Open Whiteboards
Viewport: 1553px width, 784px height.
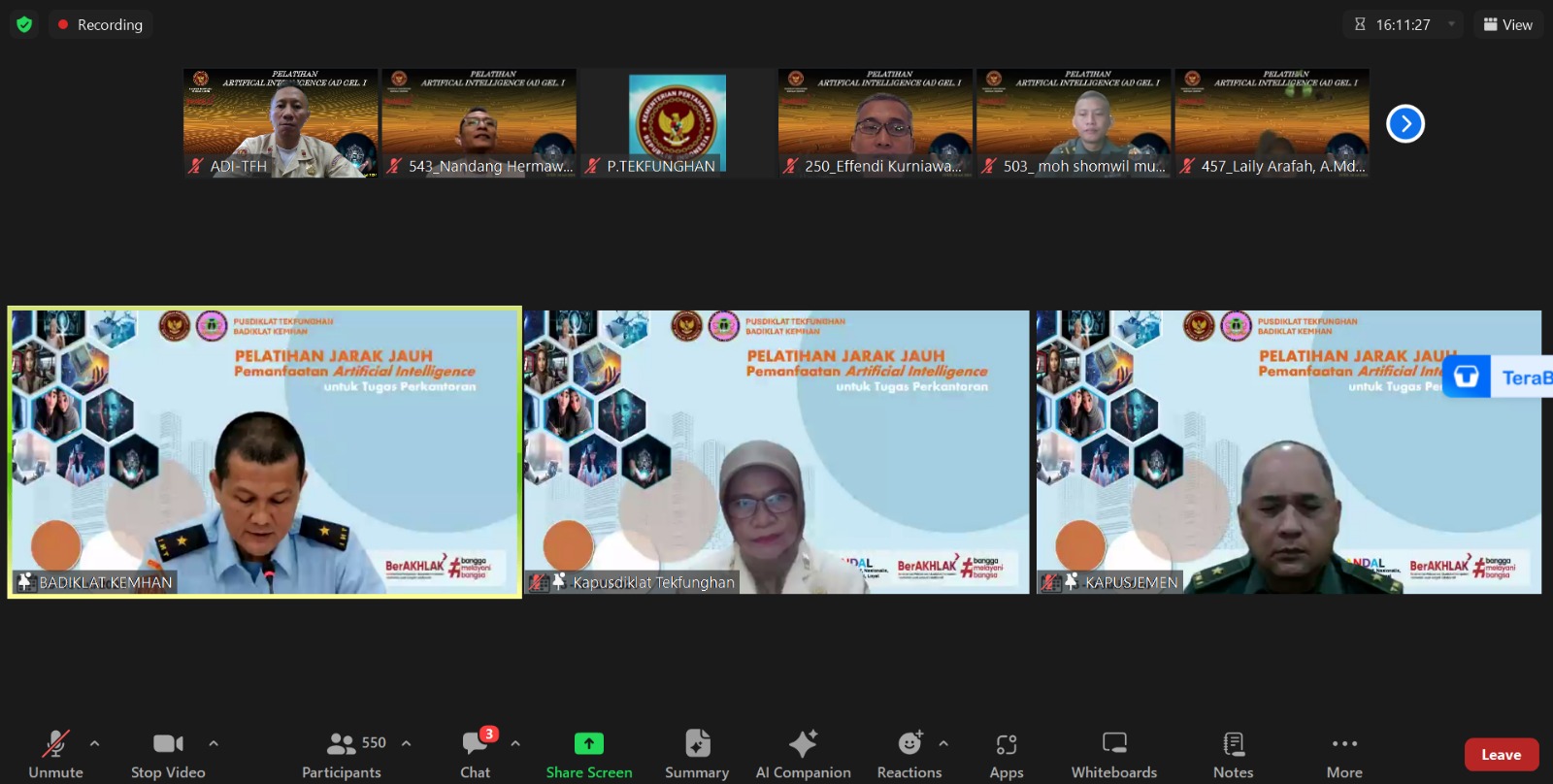point(1113,754)
